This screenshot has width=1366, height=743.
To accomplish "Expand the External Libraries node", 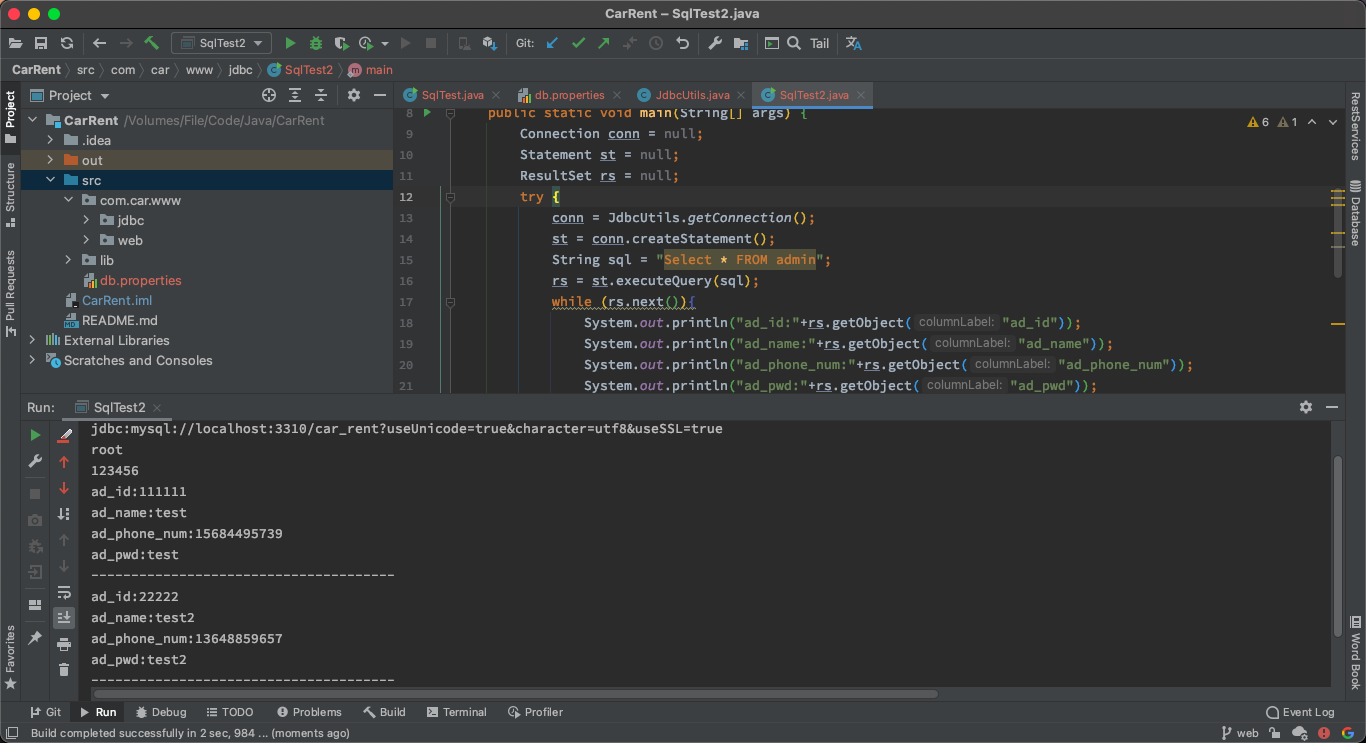I will [x=33, y=340].
